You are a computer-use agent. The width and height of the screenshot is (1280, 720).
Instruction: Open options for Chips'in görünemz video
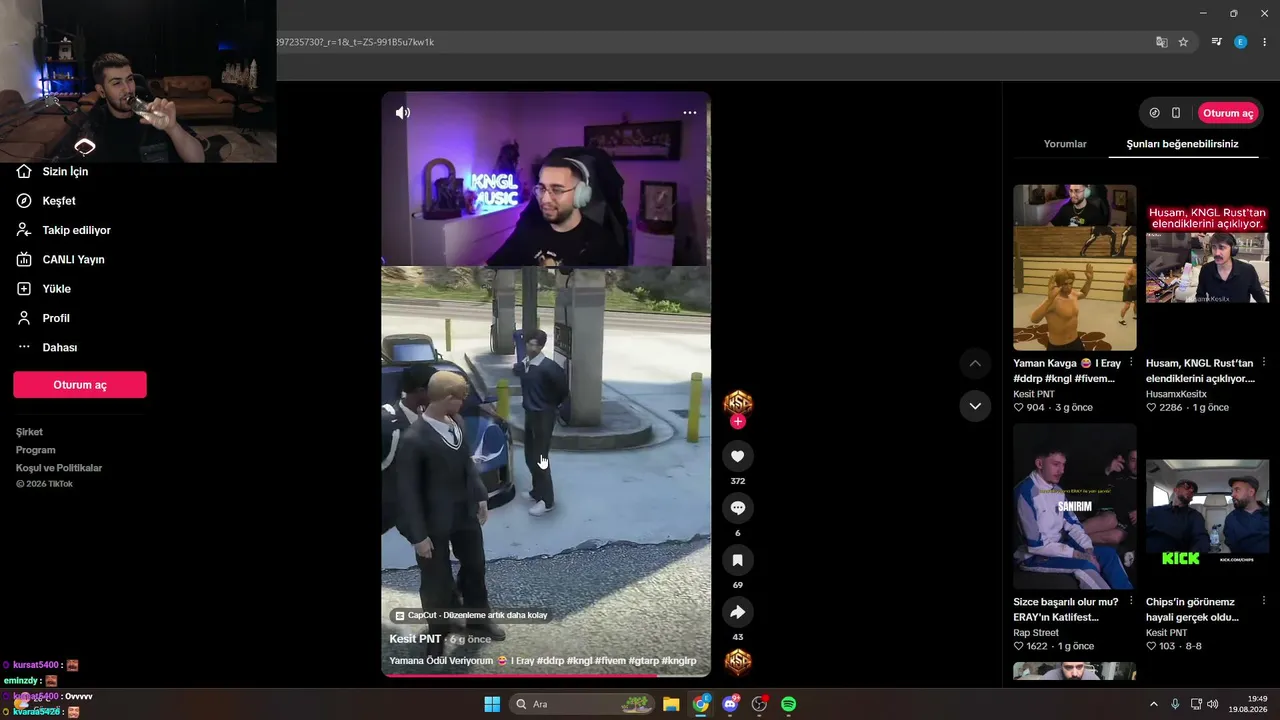(x=1264, y=602)
